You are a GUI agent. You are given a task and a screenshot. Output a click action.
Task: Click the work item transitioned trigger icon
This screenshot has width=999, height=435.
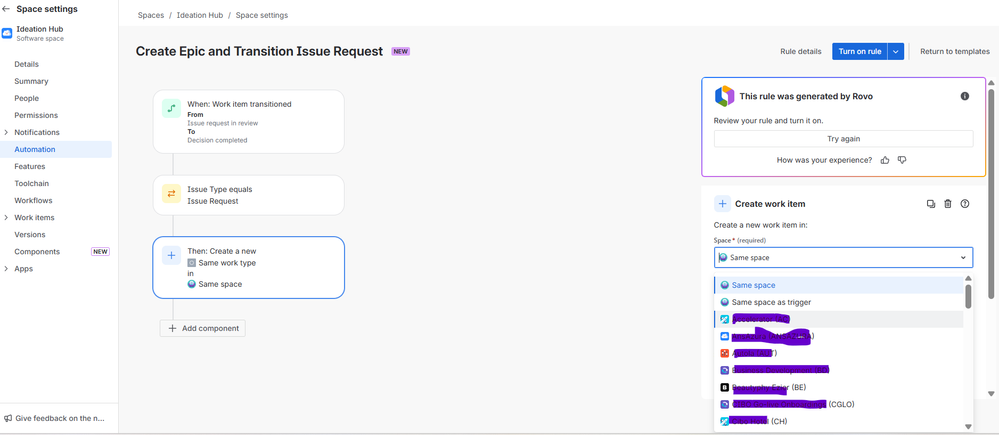(171, 108)
